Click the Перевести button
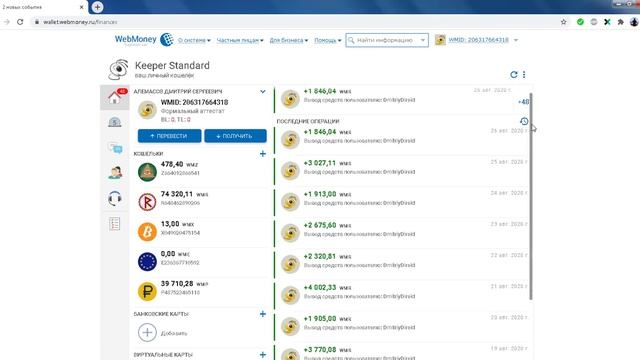 point(169,136)
